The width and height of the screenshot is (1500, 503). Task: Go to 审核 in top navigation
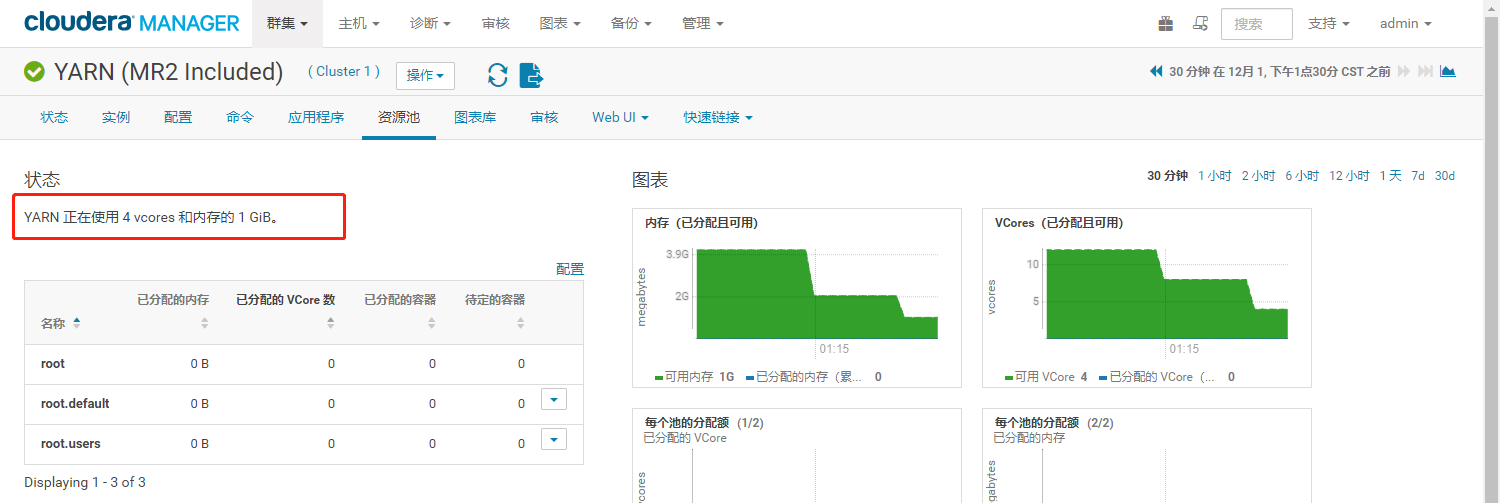coord(495,23)
